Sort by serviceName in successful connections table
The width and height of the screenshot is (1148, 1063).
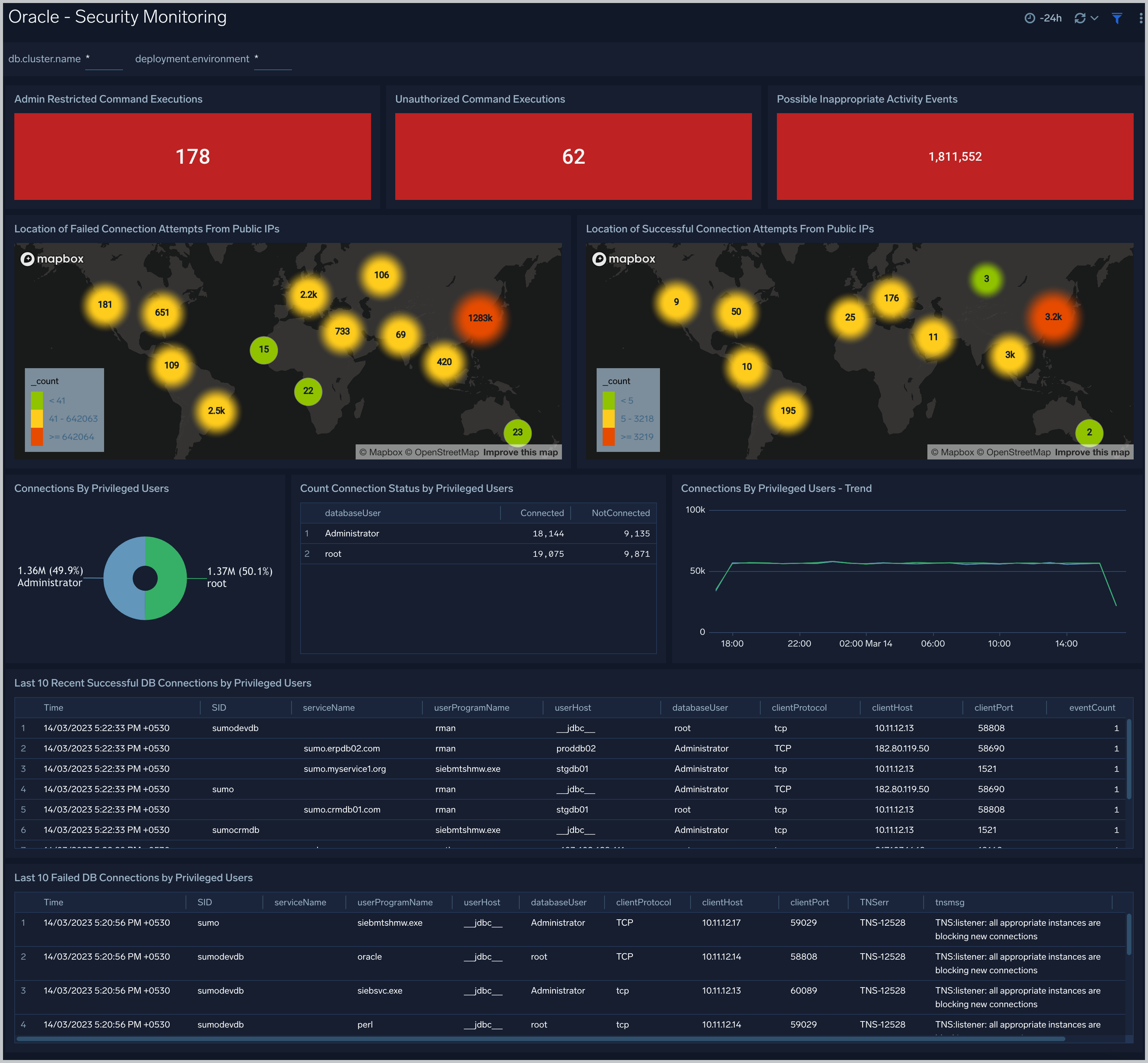point(328,708)
